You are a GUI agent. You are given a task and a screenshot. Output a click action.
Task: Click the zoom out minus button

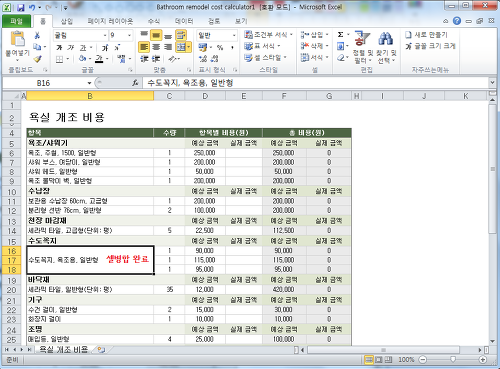coord(423,360)
